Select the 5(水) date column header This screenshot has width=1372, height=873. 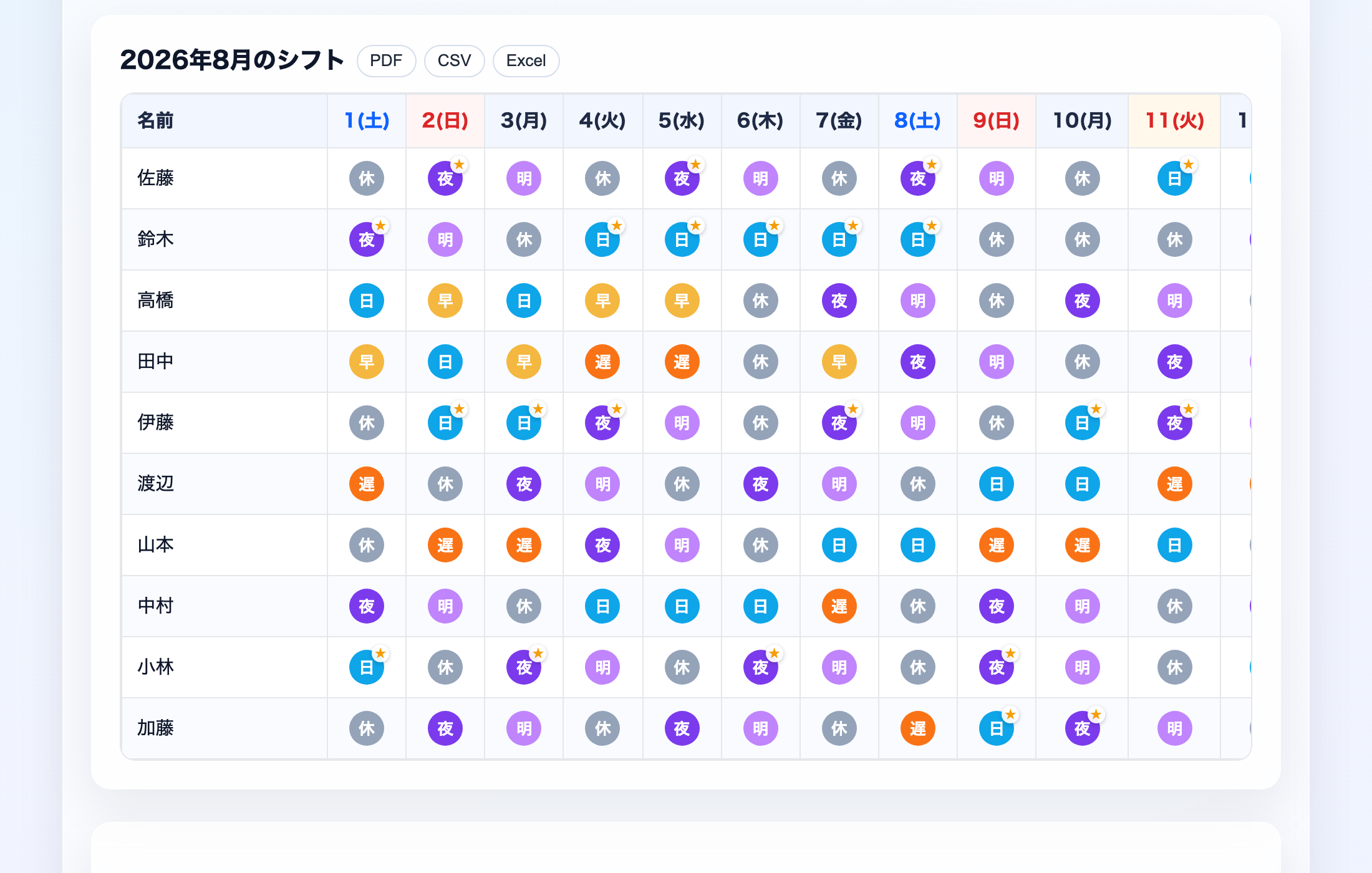682,120
